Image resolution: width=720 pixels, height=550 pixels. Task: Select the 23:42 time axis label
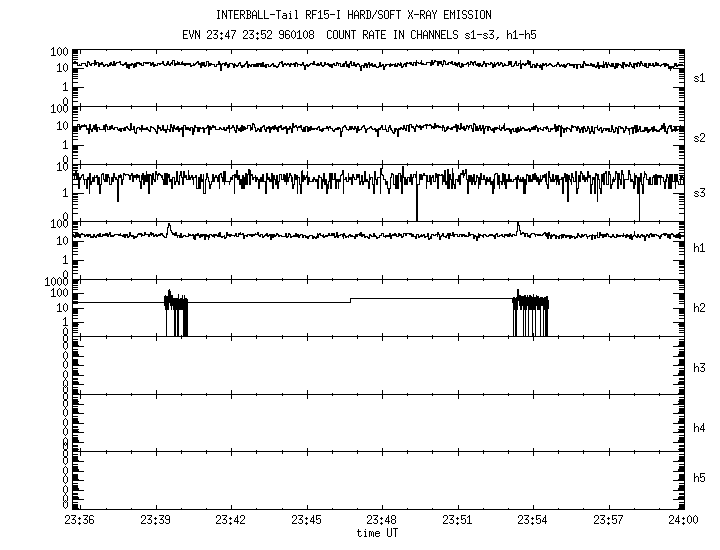tap(231, 521)
